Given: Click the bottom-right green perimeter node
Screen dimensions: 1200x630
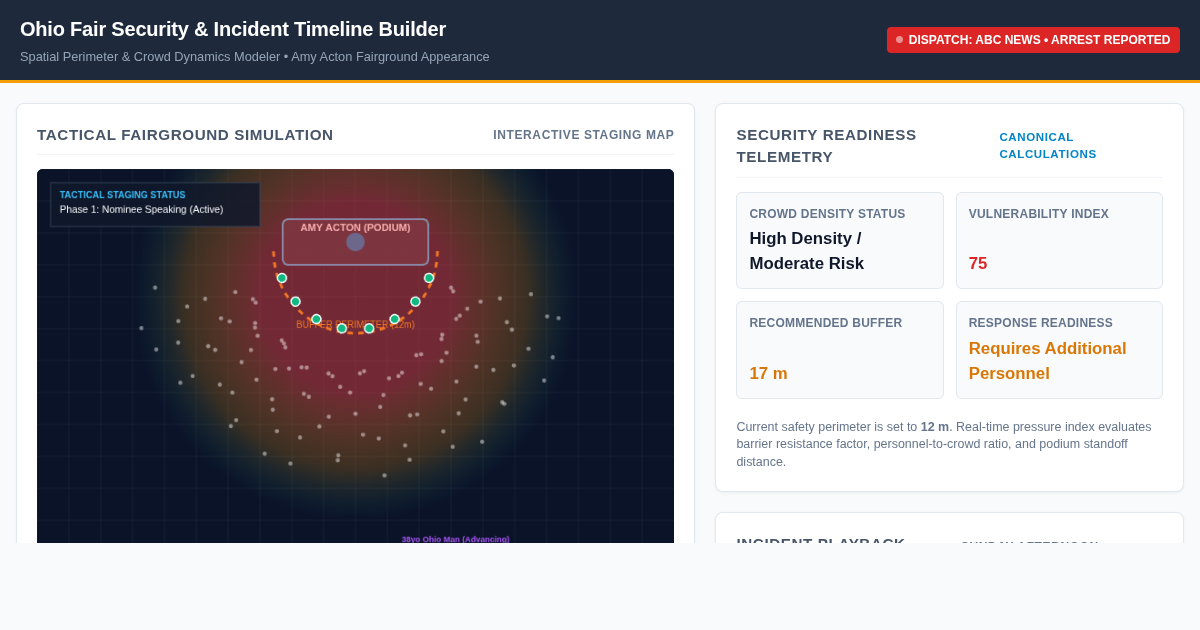Looking at the screenshot, I should (369, 328).
